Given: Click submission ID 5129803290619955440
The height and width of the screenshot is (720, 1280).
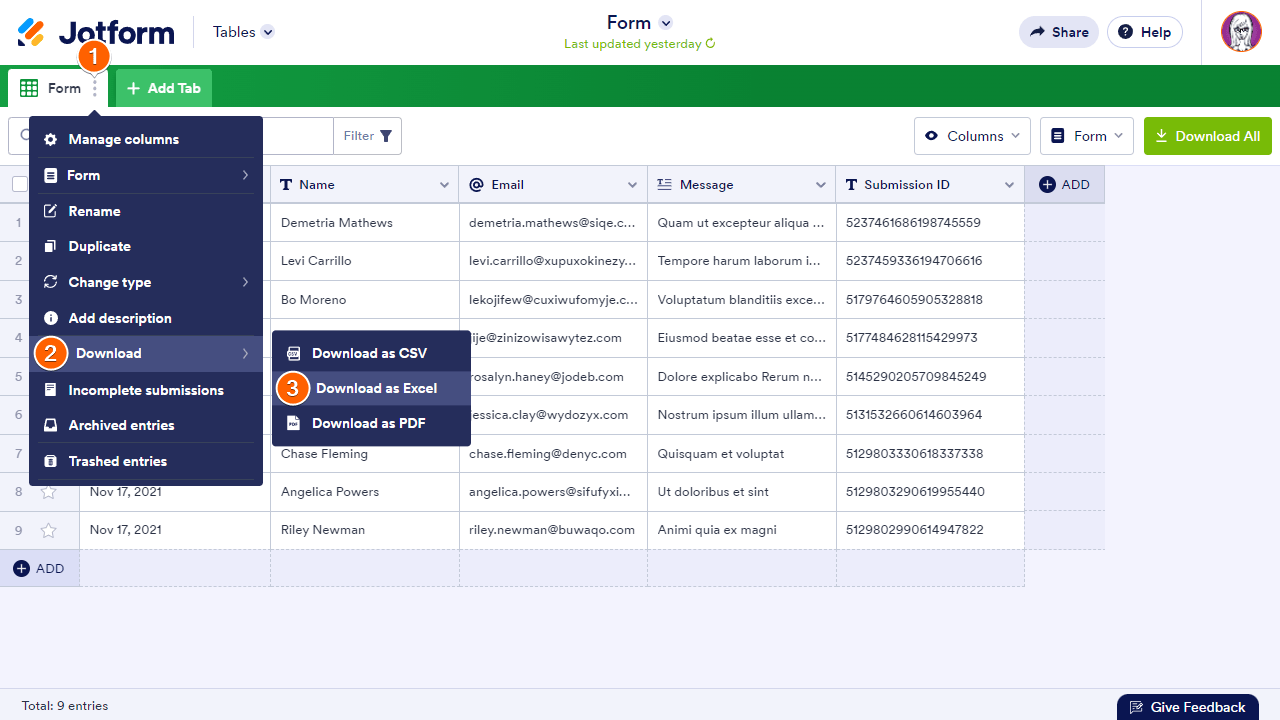Looking at the screenshot, I should pos(930,492).
